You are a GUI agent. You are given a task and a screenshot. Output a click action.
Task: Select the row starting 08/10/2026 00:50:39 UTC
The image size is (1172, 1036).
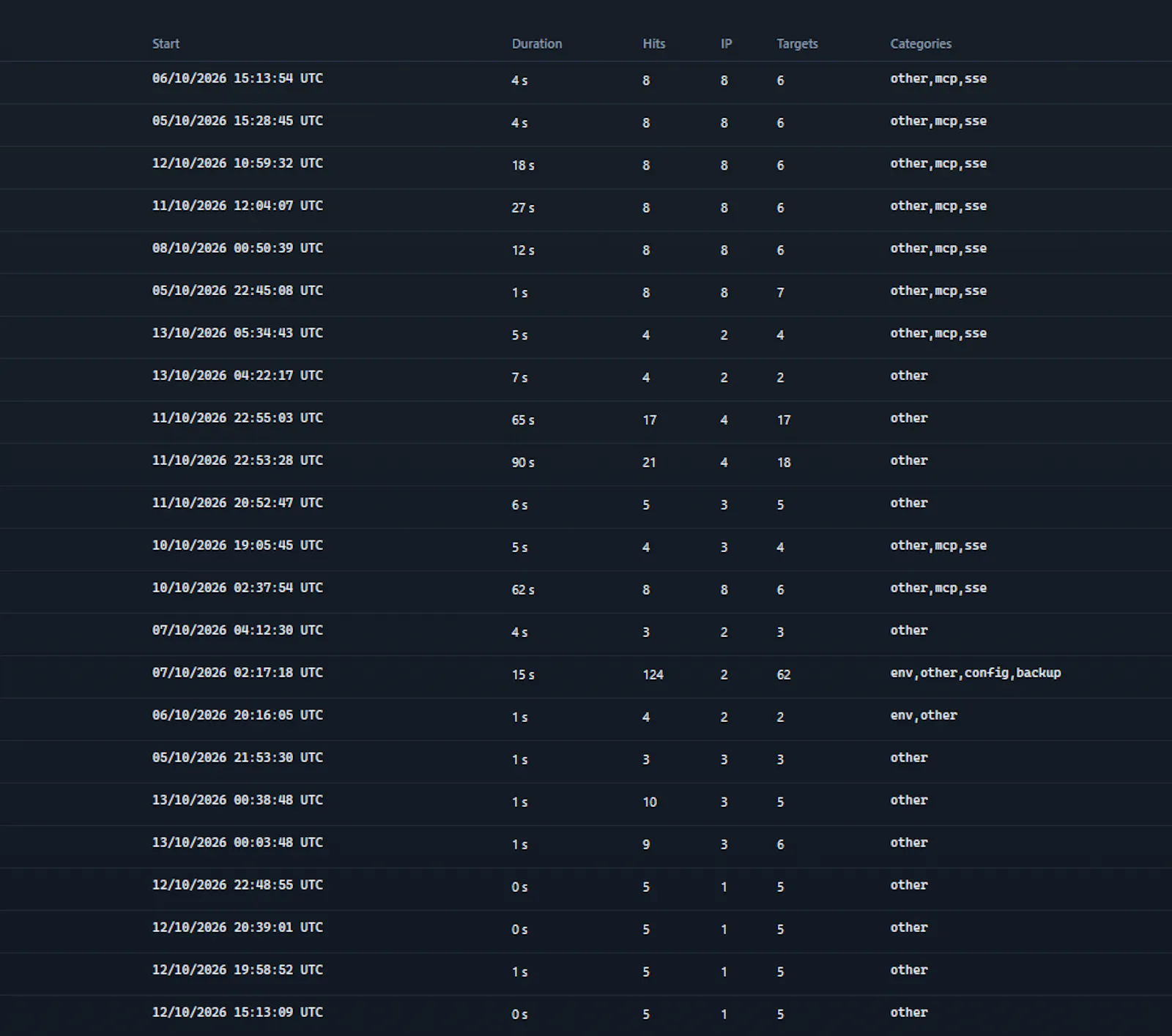point(586,253)
